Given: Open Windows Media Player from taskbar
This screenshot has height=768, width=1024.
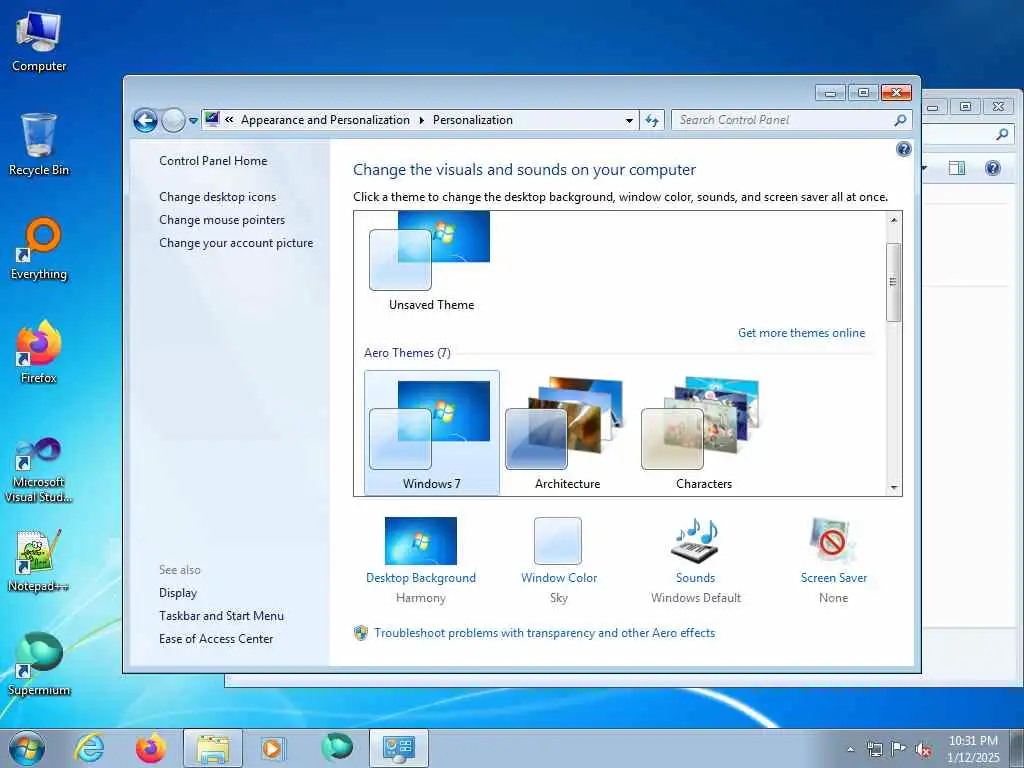Looking at the screenshot, I should (x=273, y=748).
